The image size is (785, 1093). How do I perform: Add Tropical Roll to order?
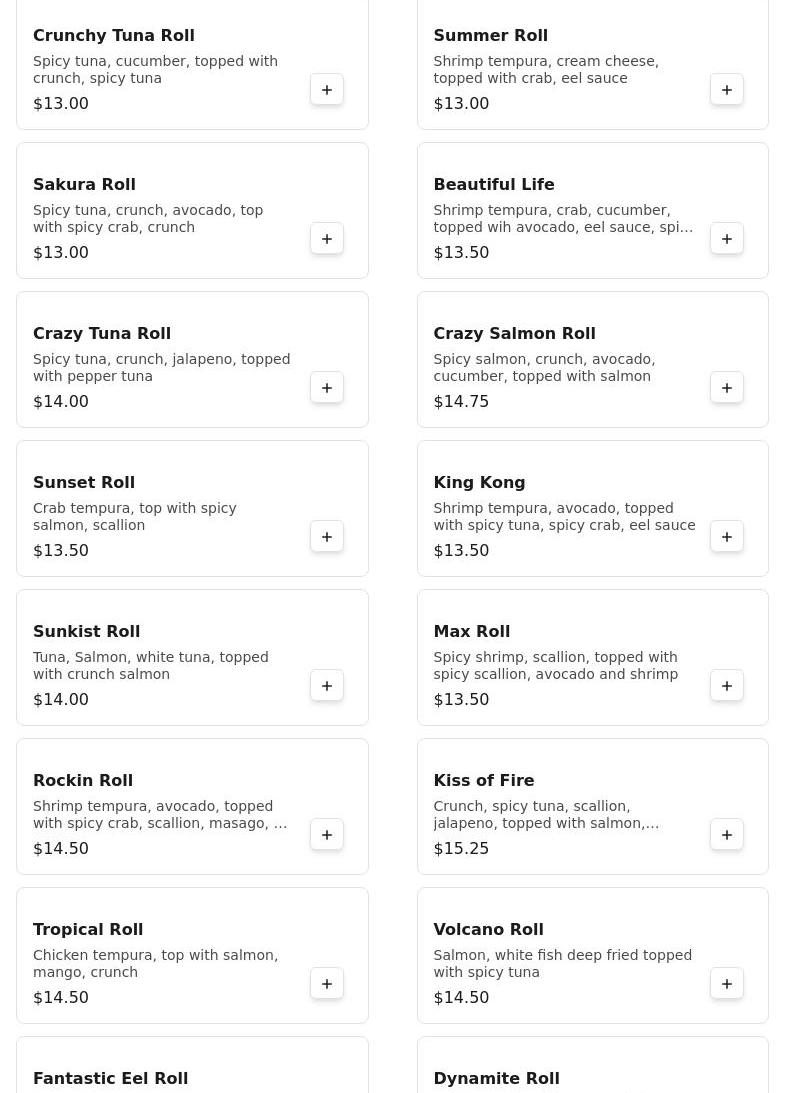[x=327, y=984]
